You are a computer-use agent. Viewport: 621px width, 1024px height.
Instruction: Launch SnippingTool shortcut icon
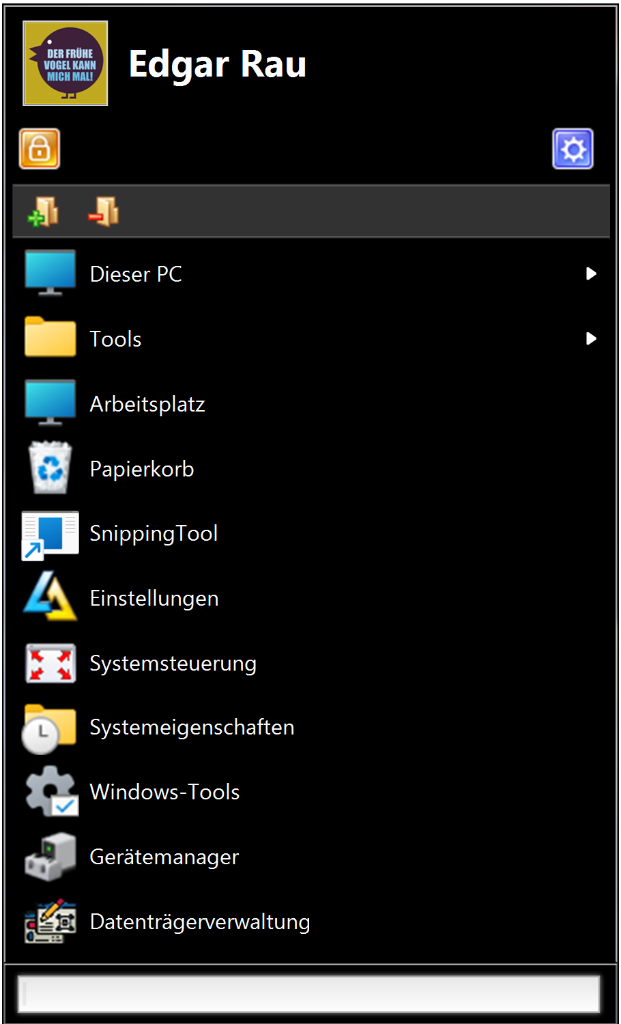[x=50, y=534]
